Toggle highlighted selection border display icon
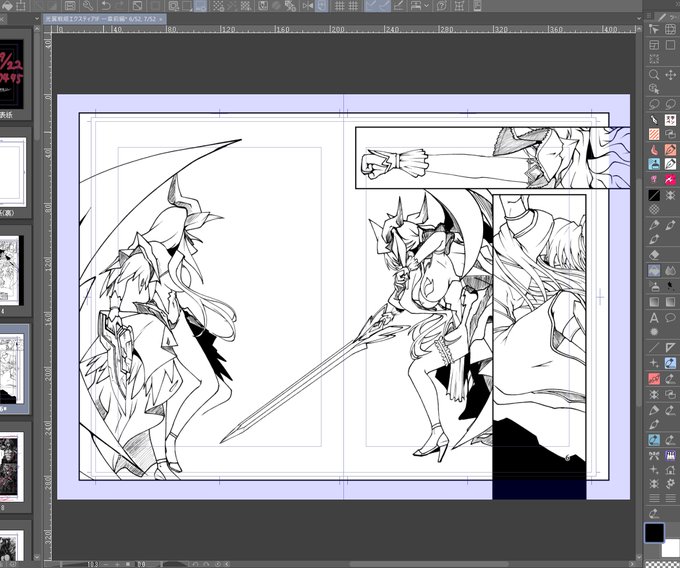This screenshot has height=568, width=680. pyautogui.click(x=200, y=6)
